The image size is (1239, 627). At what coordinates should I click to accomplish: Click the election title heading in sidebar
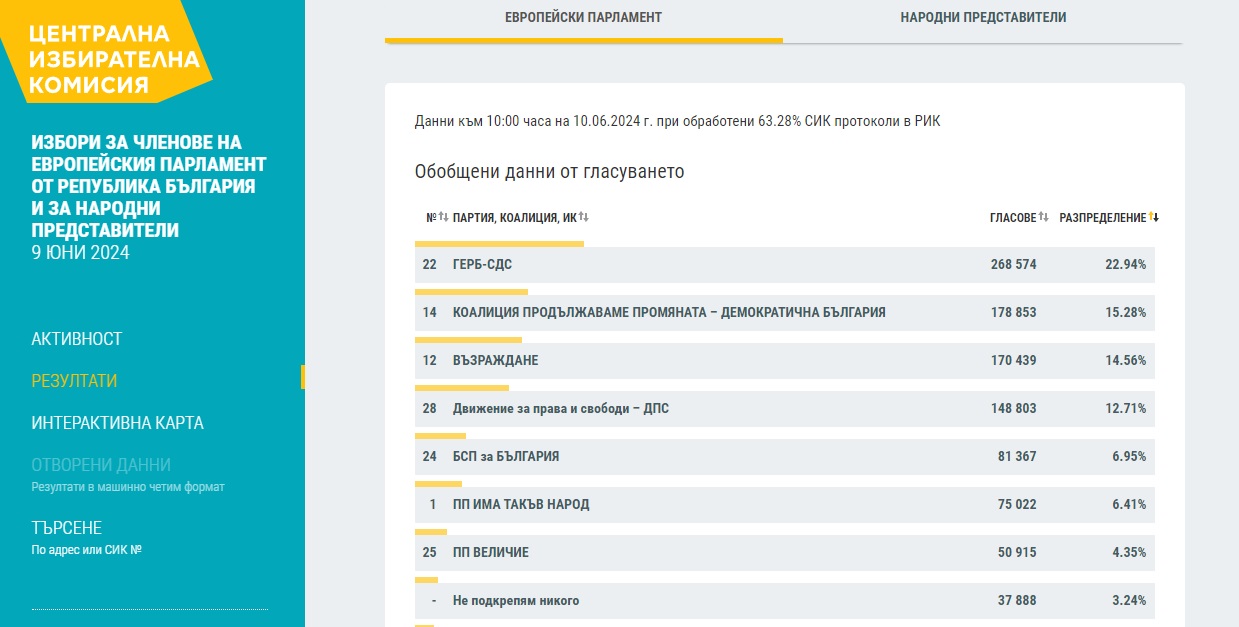[149, 186]
